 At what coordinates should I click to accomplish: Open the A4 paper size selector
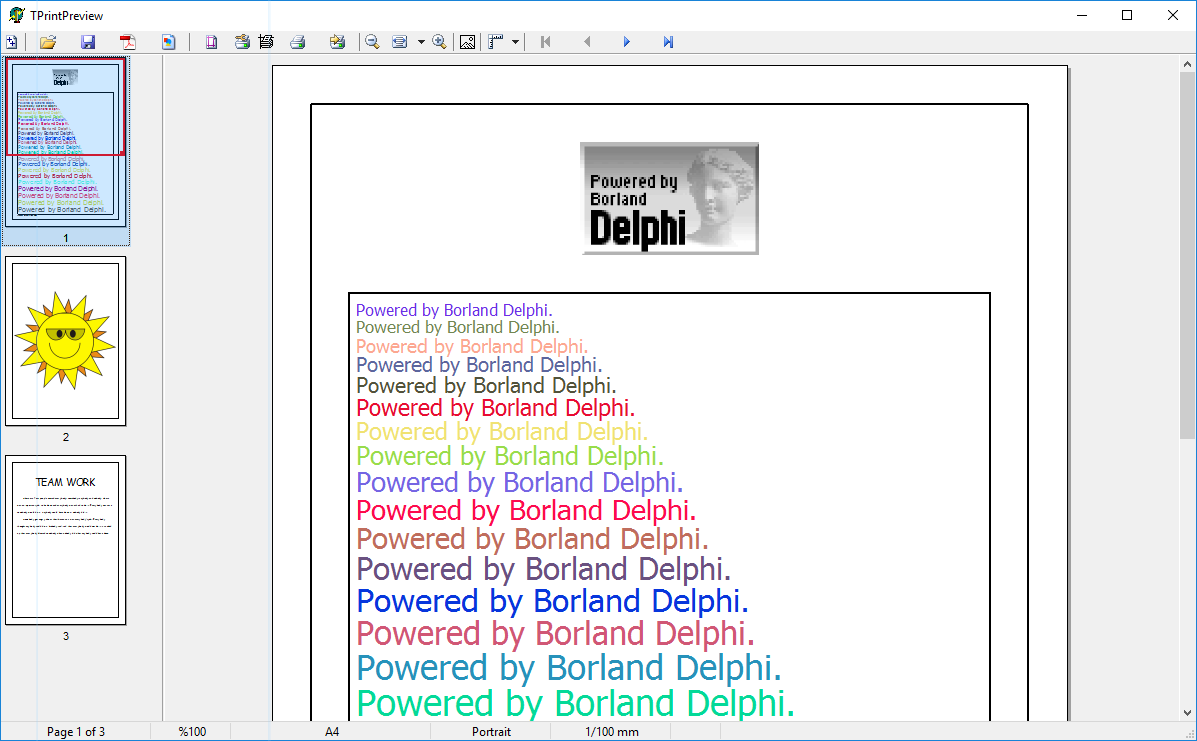click(x=330, y=731)
